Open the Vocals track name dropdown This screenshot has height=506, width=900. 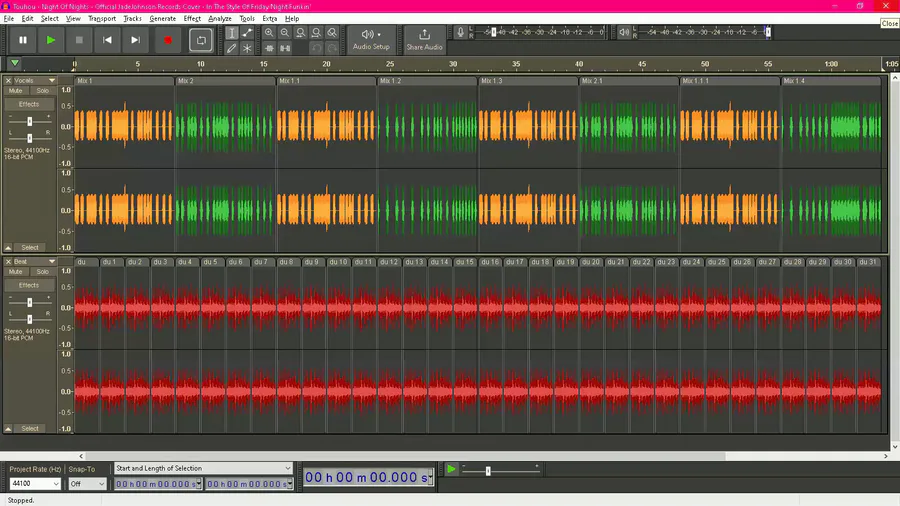point(52,81)
